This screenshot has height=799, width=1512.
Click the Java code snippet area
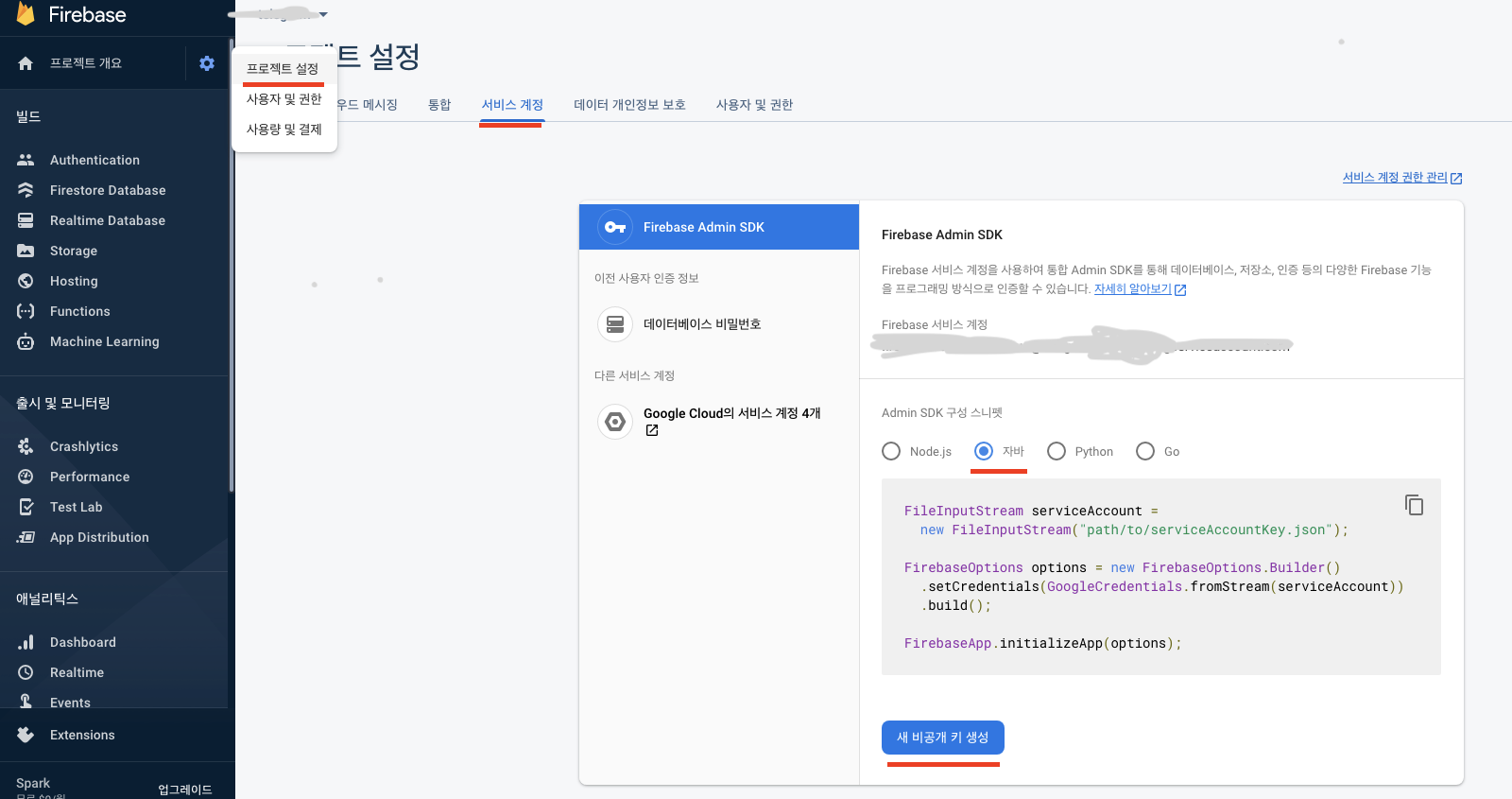click(x=1160, y=577)
